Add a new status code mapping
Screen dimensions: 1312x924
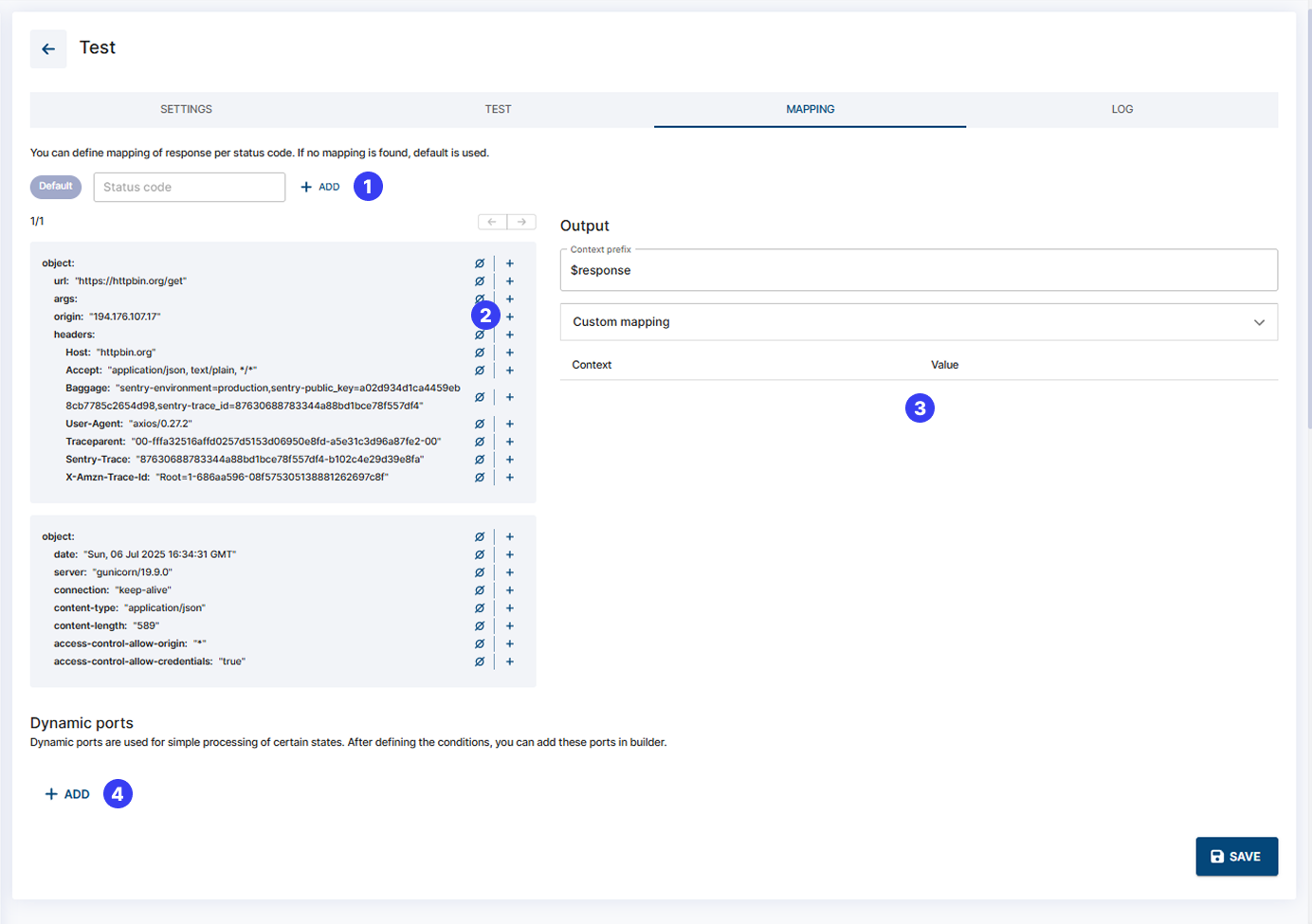[x=320, y=186]
